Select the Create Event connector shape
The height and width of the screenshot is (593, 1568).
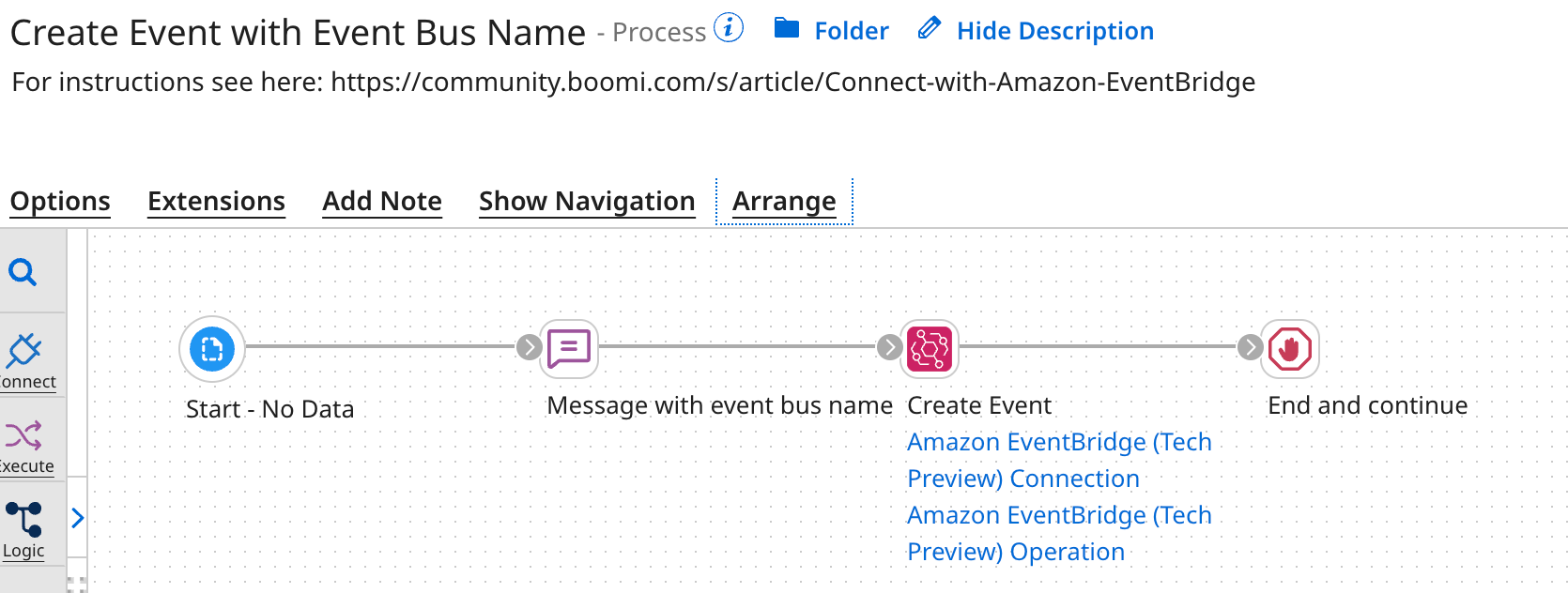pos(928,348)
